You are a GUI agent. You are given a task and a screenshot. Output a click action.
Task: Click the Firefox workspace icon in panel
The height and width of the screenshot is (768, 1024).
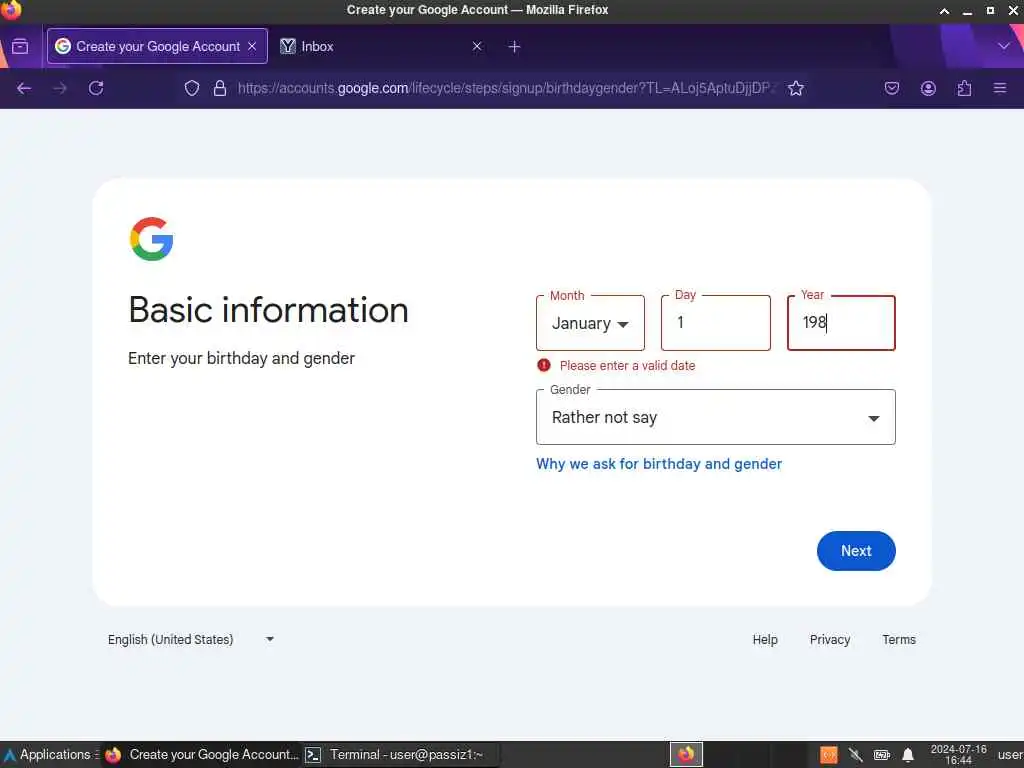click(x=686, y=754)
